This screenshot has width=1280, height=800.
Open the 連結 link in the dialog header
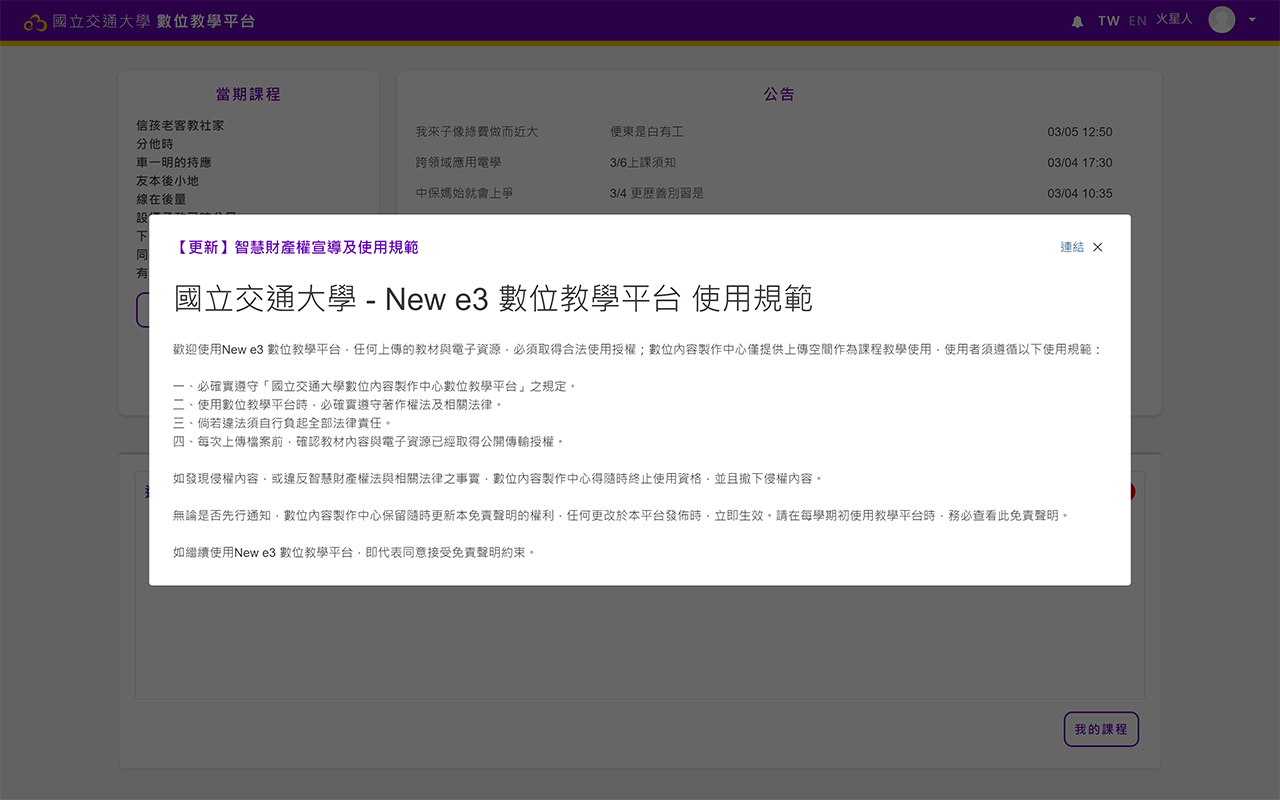tap(1072, 247)
